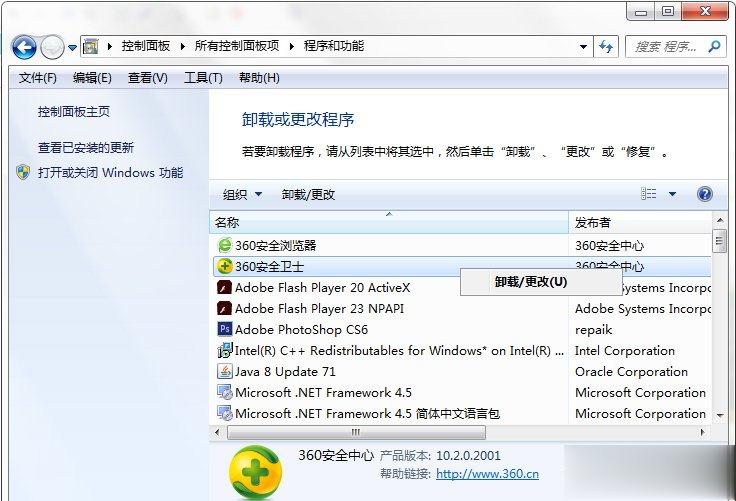This screenshot has width=736, height=501.
Task: Select Adobe Flash Player 23 NPAPI icon
Action: 224,308
